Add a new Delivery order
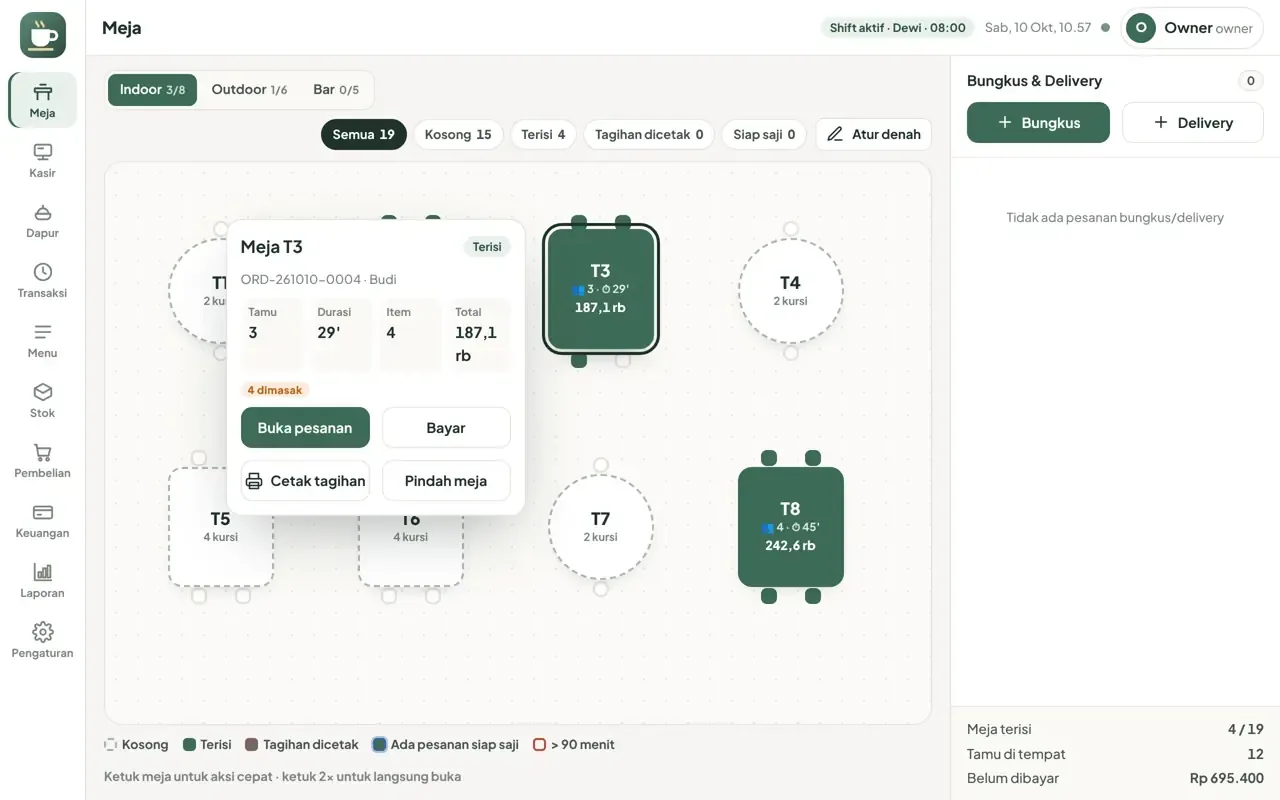The height and width of the screenshot is (800, 1280). pyautogui.click(x=1193, y=122)
